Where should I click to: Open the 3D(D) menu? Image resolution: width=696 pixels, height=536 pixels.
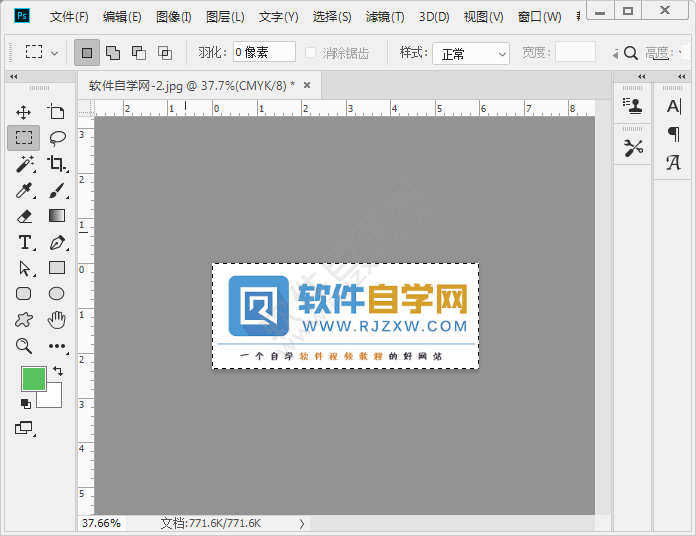(434, 17)
